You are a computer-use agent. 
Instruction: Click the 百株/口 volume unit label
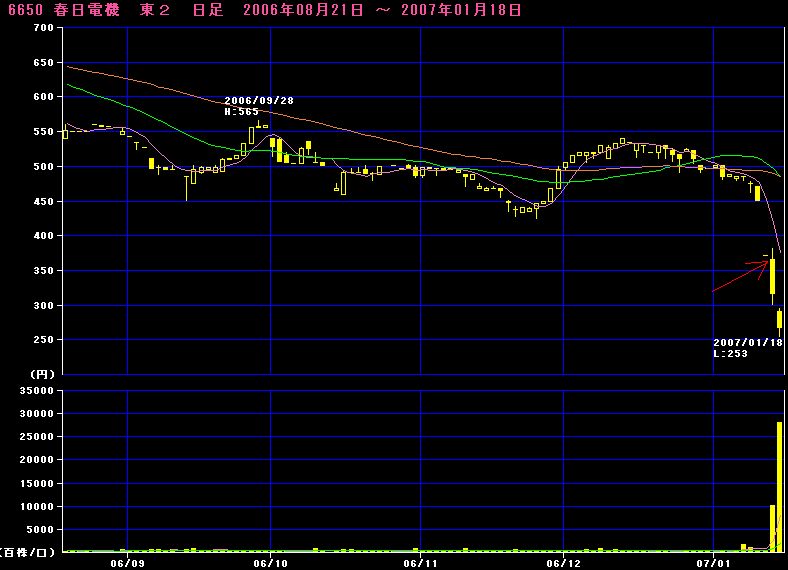26,552
